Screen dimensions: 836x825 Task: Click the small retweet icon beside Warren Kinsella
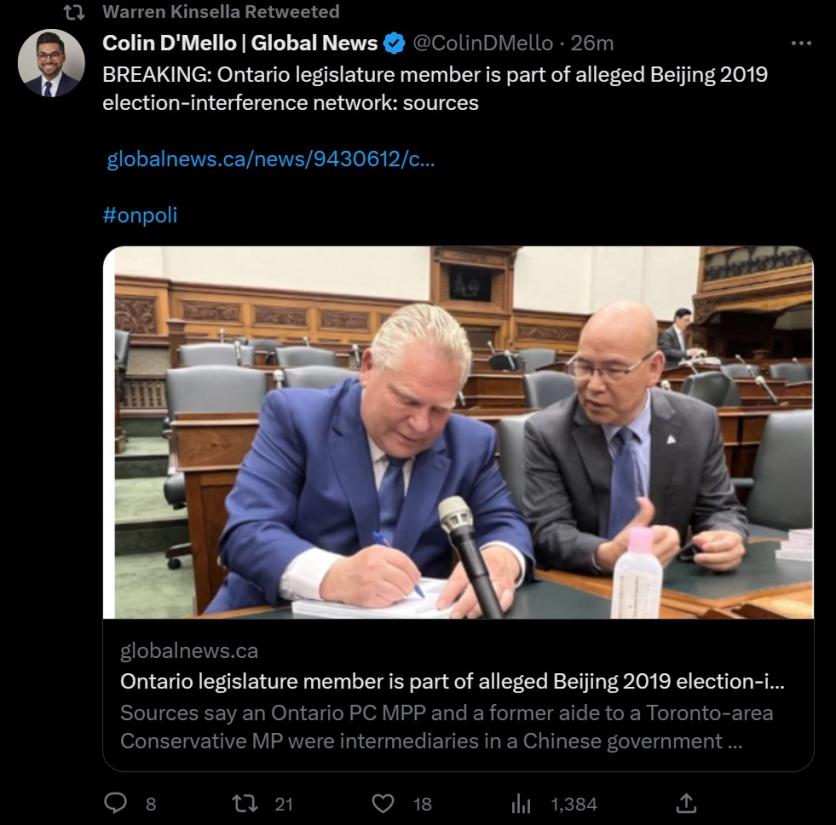point(73,12)
